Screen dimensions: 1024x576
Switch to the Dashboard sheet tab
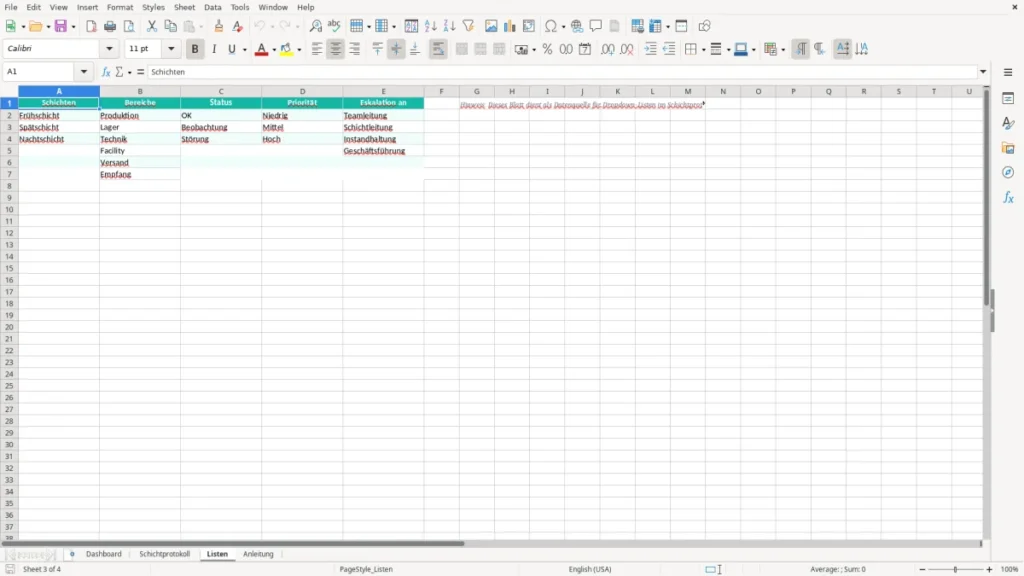(x=104, y=554)
